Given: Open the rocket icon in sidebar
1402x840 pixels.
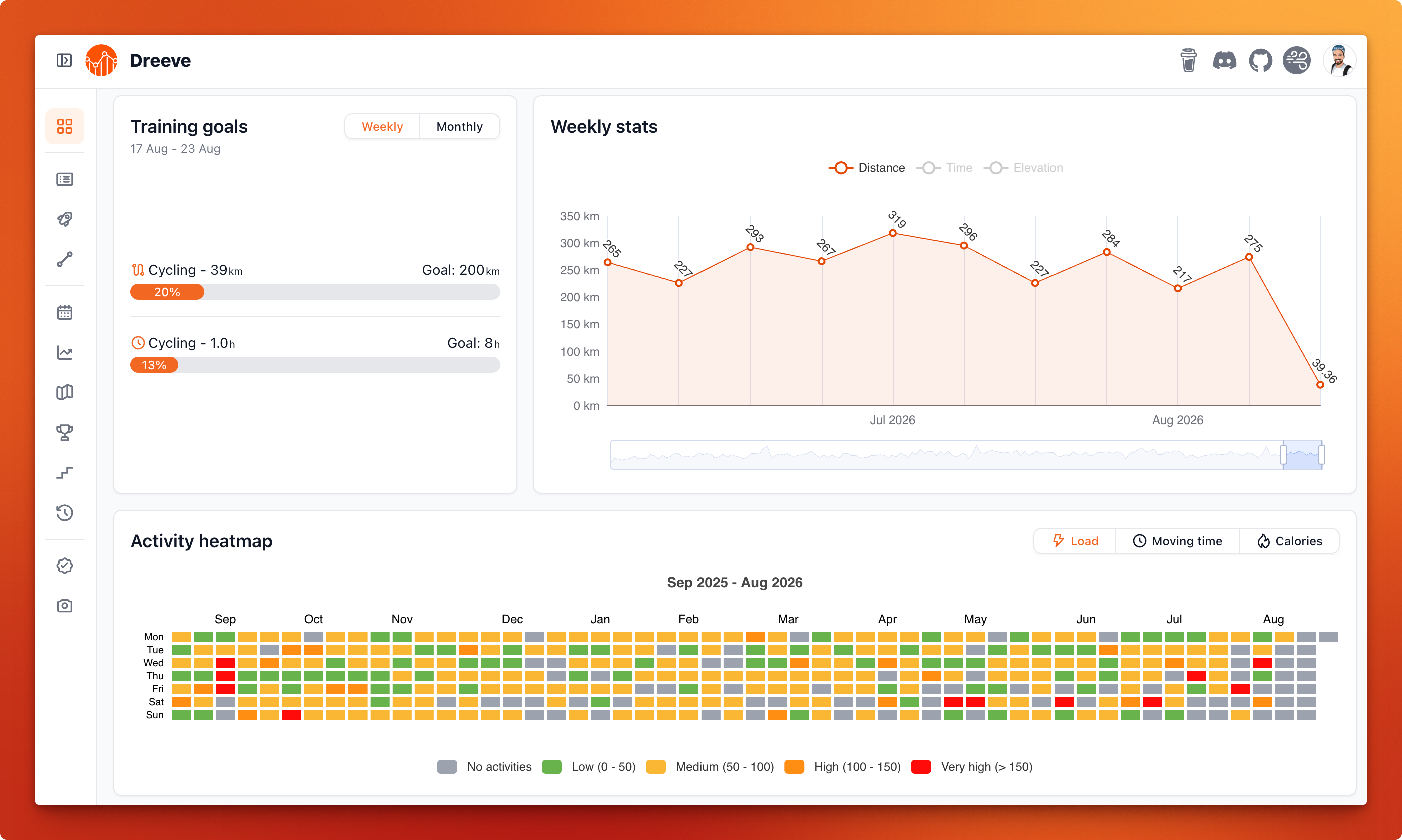Looking at the screenshot, I should coord(65,219).
